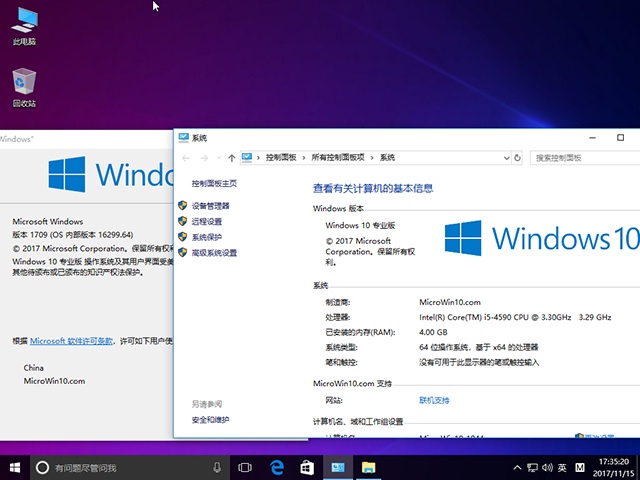Go up one level arrow
The height and width of the screenshot is (480, 640).
click(231, 158)
